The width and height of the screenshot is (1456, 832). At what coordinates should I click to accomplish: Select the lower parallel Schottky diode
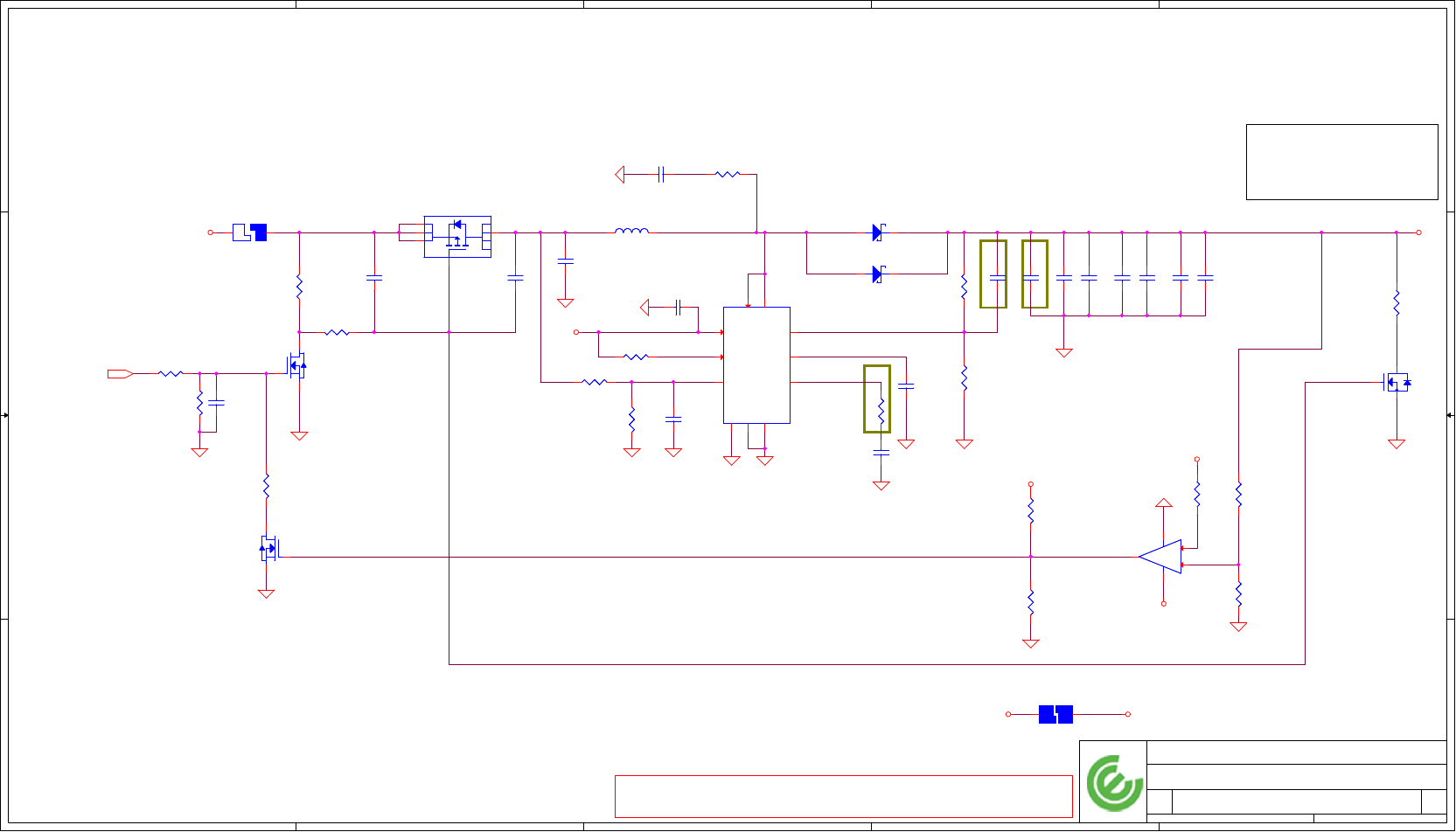tap(879, 274)
